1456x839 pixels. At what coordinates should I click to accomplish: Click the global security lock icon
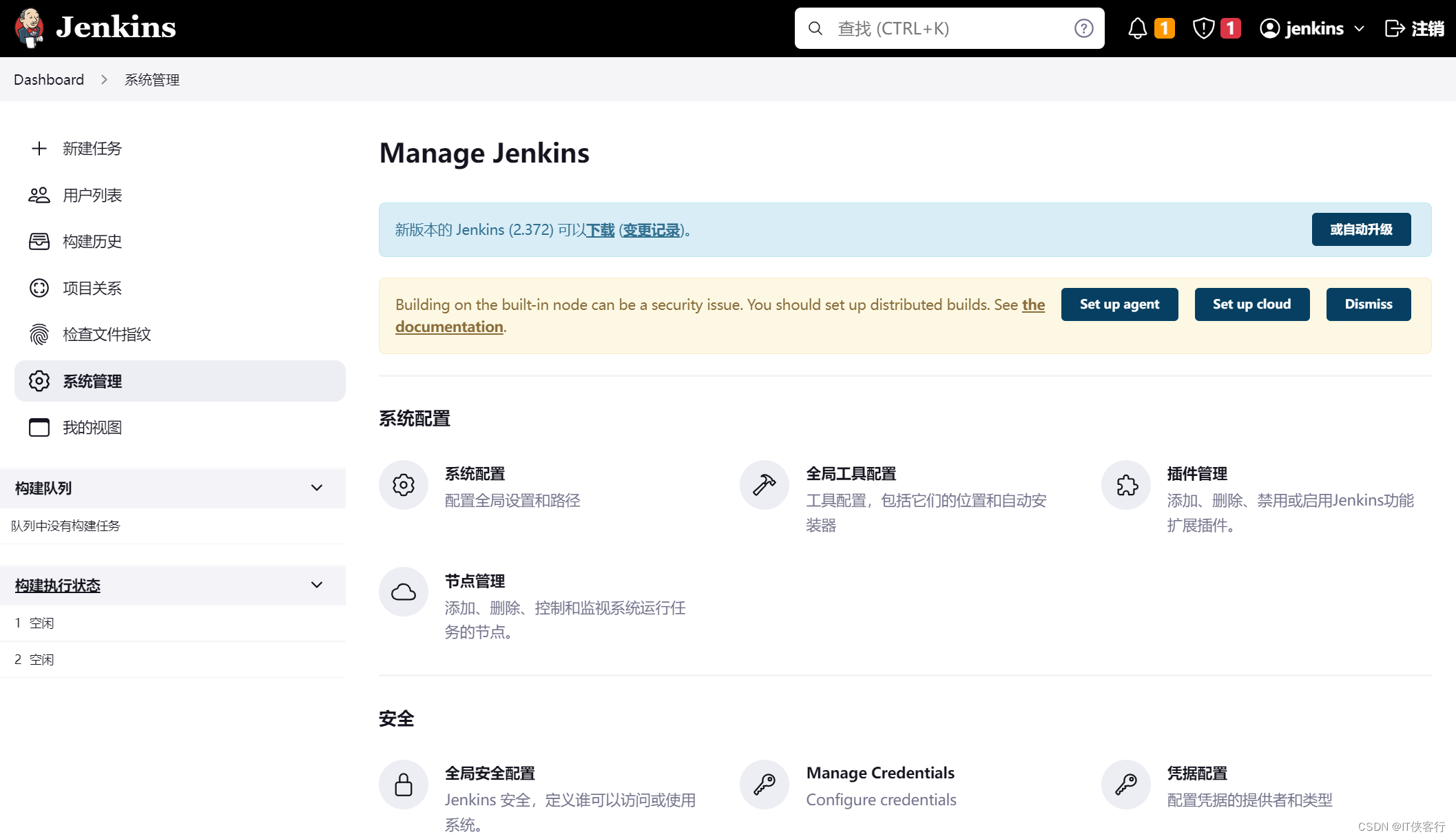(x=404, y=785)
